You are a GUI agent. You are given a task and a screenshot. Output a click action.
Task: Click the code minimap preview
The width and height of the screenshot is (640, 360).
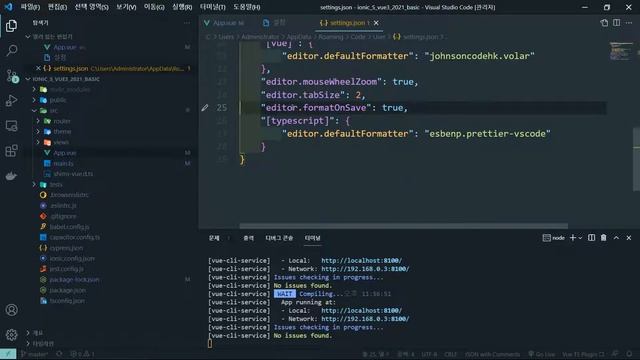point(621,52)
